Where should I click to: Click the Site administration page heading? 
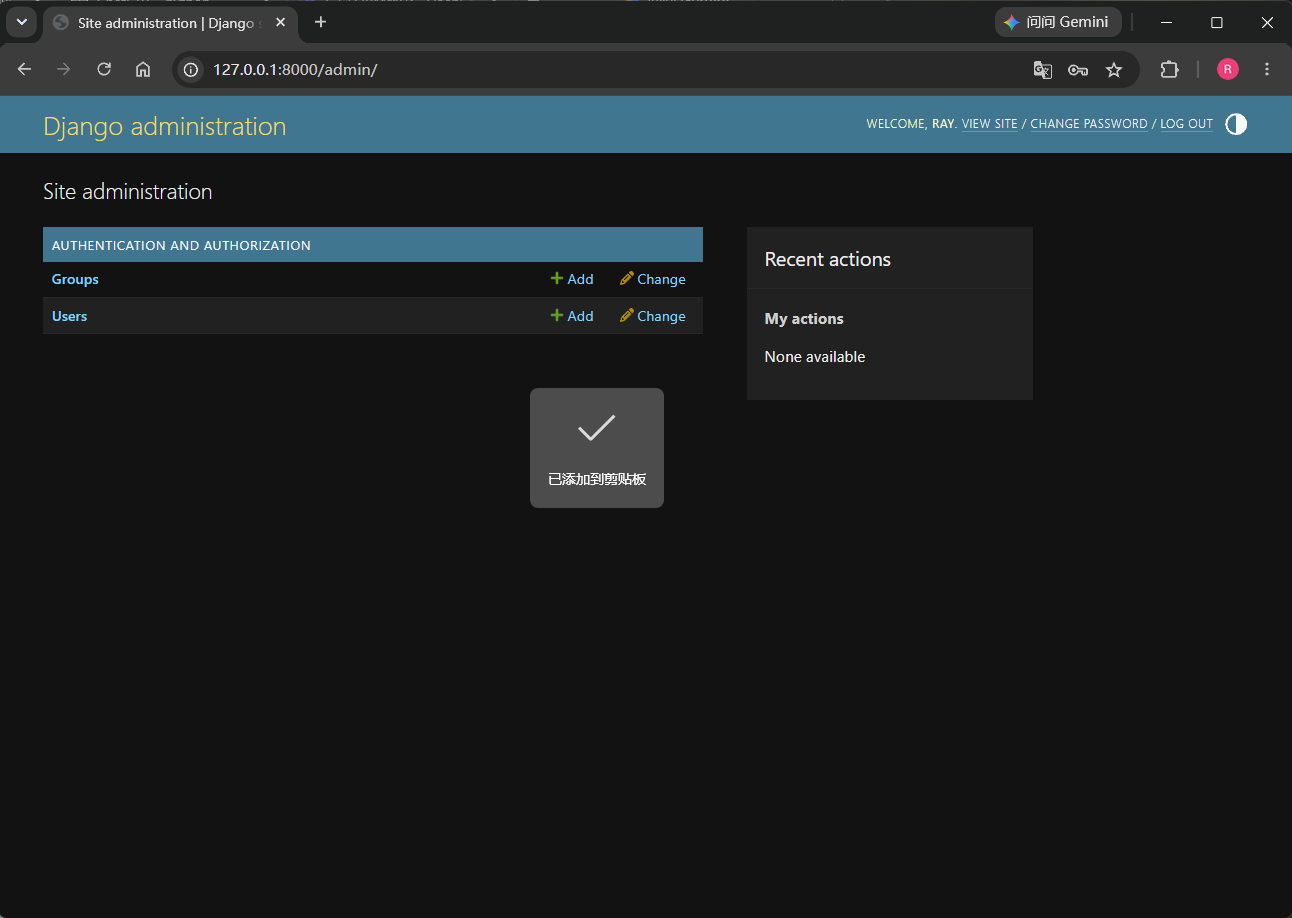coord(128,192)
